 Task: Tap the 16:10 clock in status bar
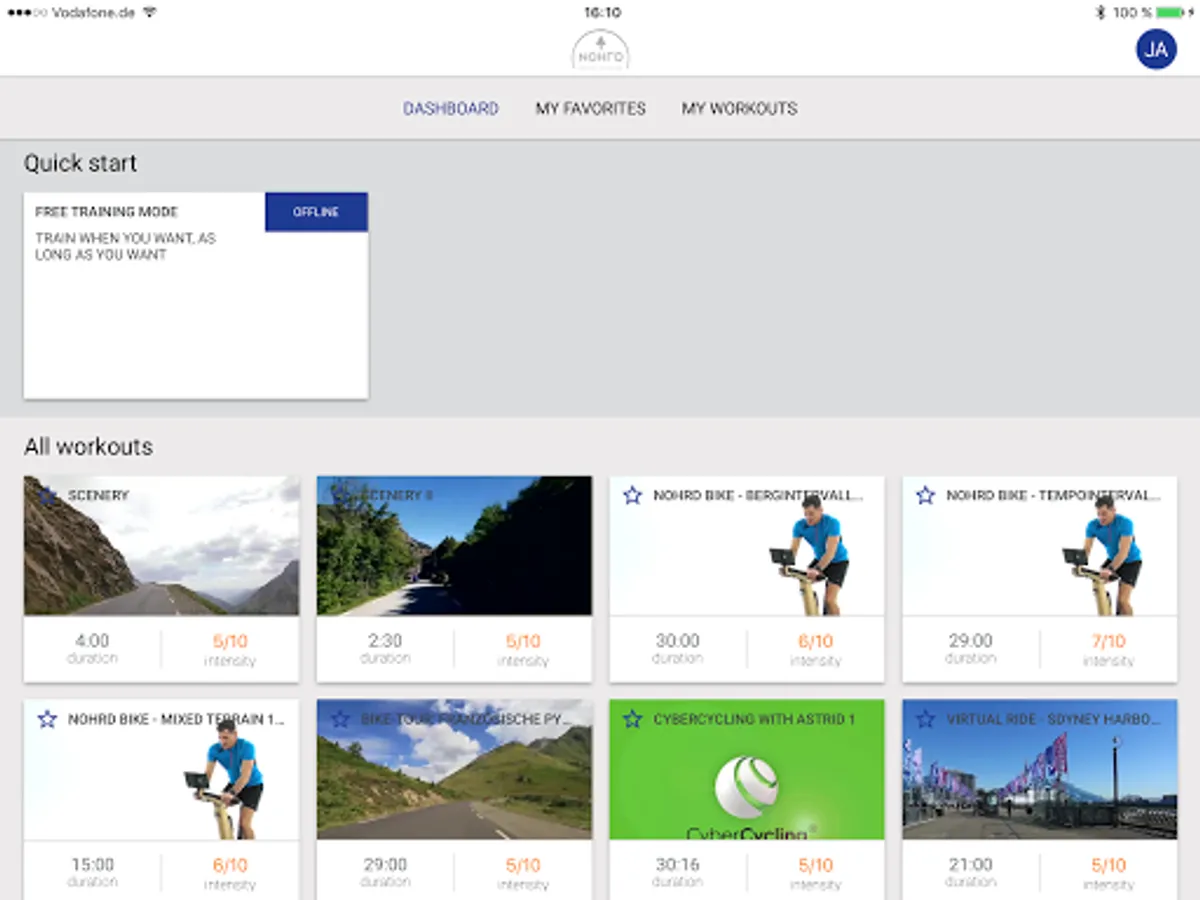coord(602,12)
